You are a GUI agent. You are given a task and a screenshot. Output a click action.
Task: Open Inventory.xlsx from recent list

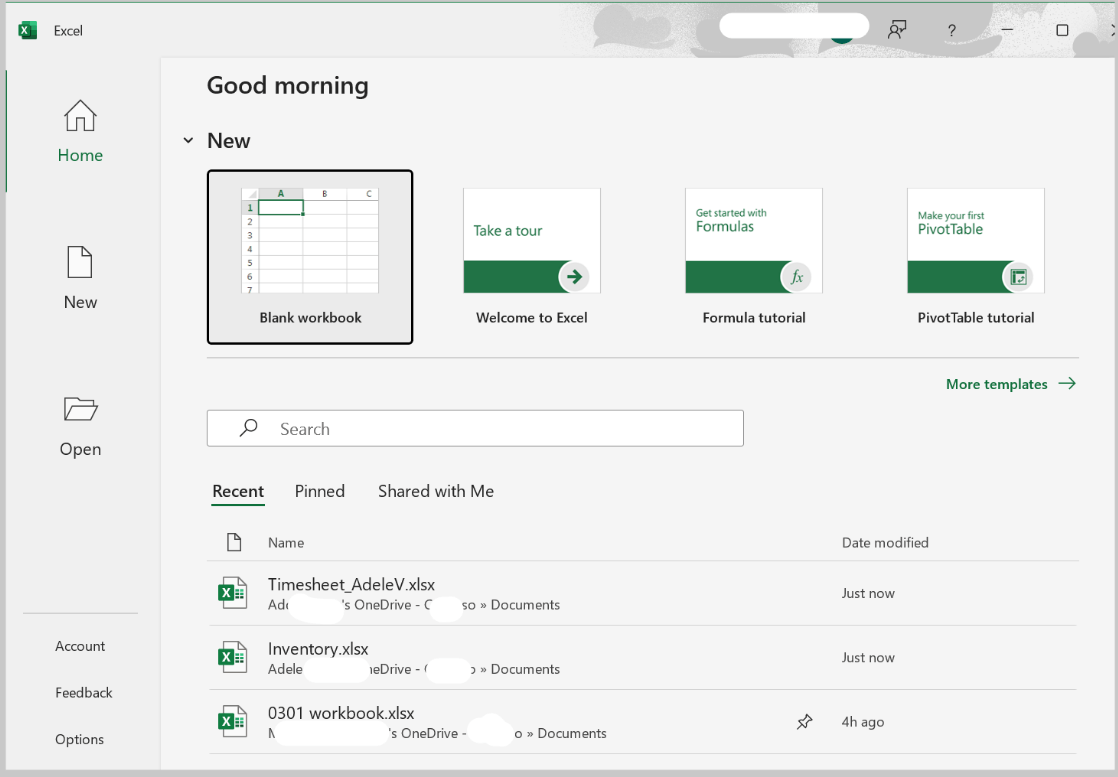tap(642, 657)
